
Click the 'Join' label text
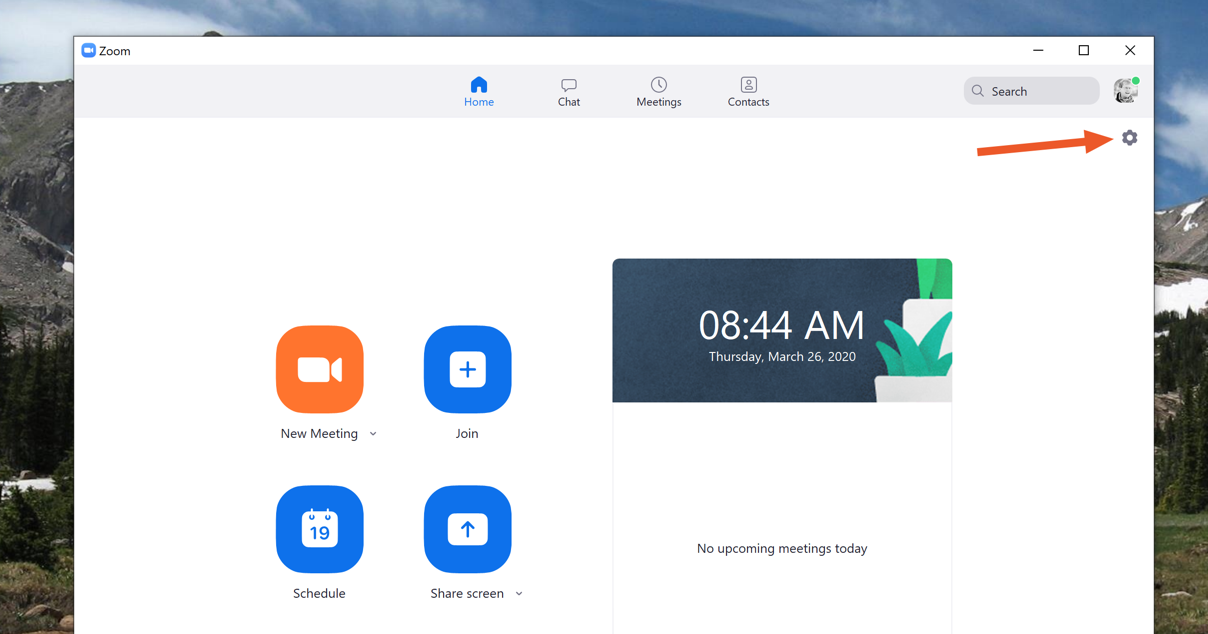[467, 434]
